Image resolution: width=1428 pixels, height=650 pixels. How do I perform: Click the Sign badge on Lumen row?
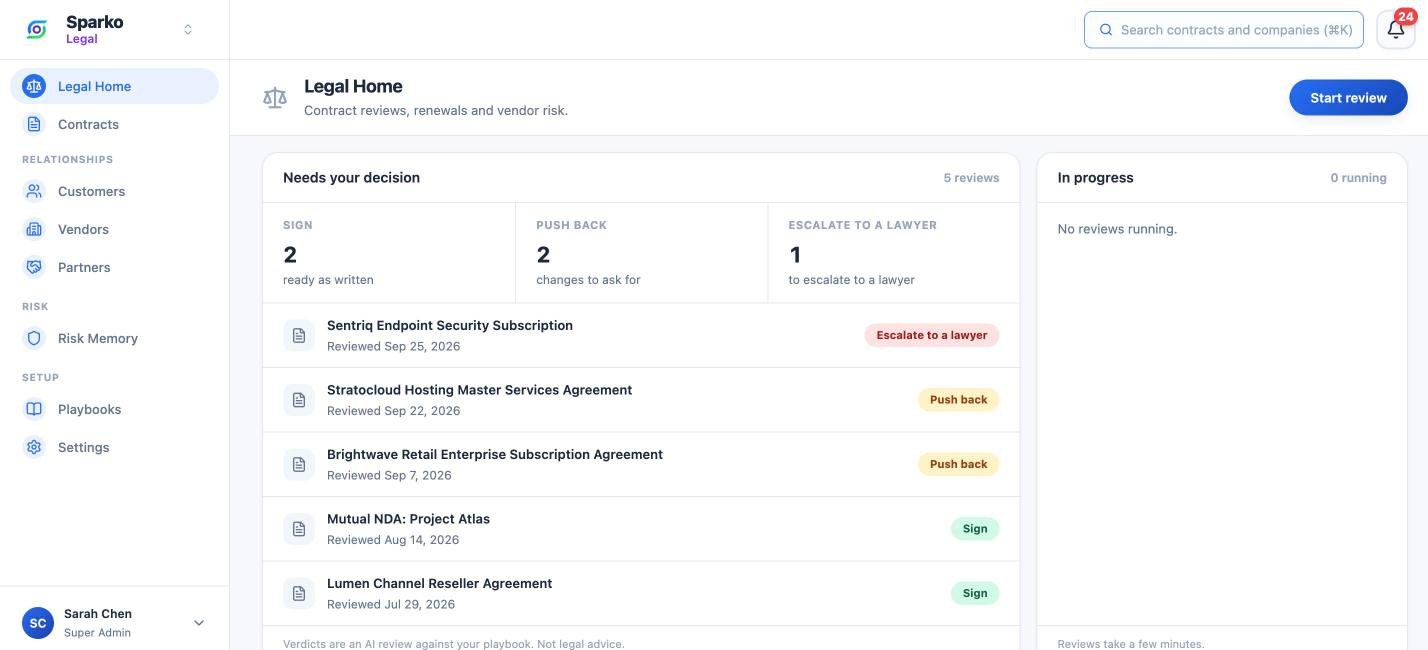[975, 593]
